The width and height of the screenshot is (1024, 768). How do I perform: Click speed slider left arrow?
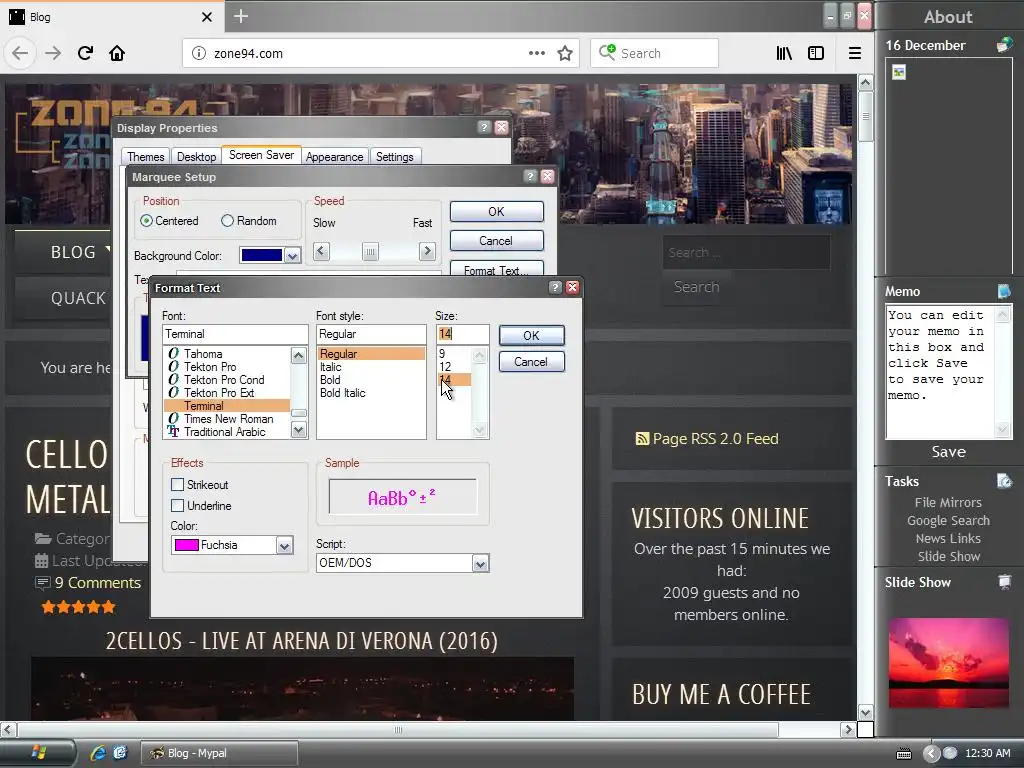321,251
